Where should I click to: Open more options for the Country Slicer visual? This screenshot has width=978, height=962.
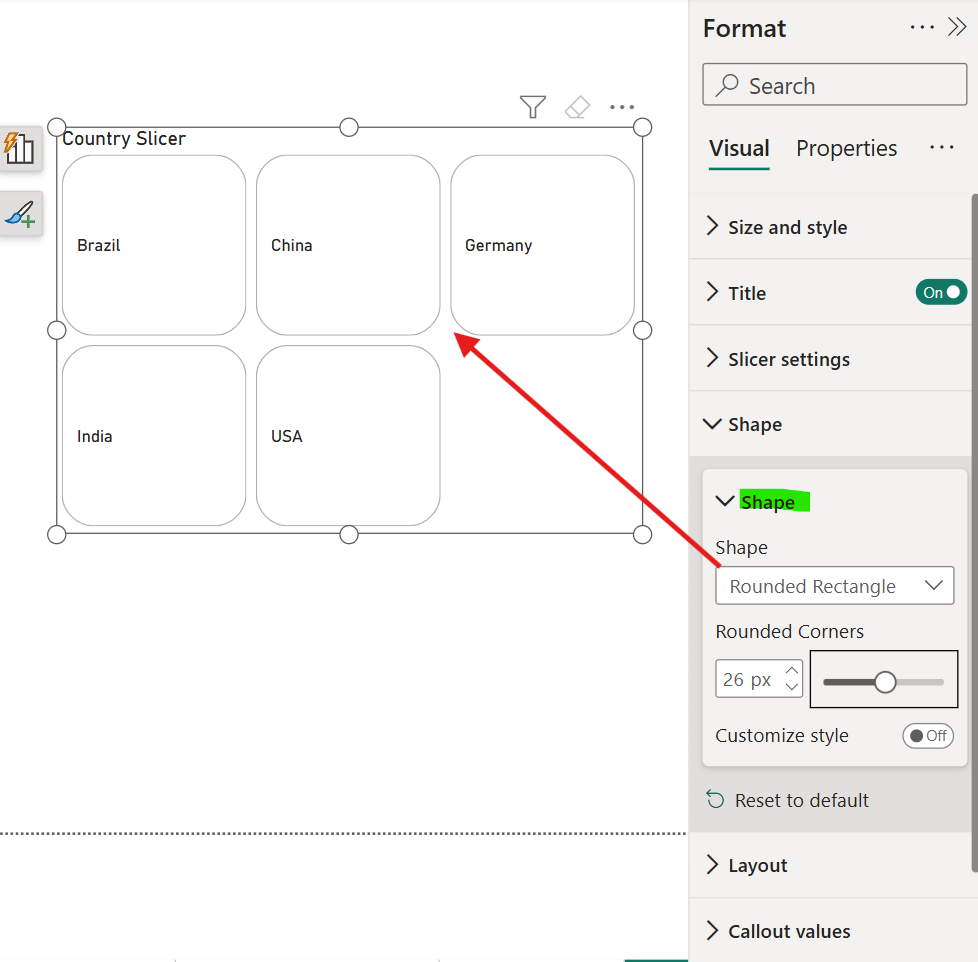coord(622,107)
